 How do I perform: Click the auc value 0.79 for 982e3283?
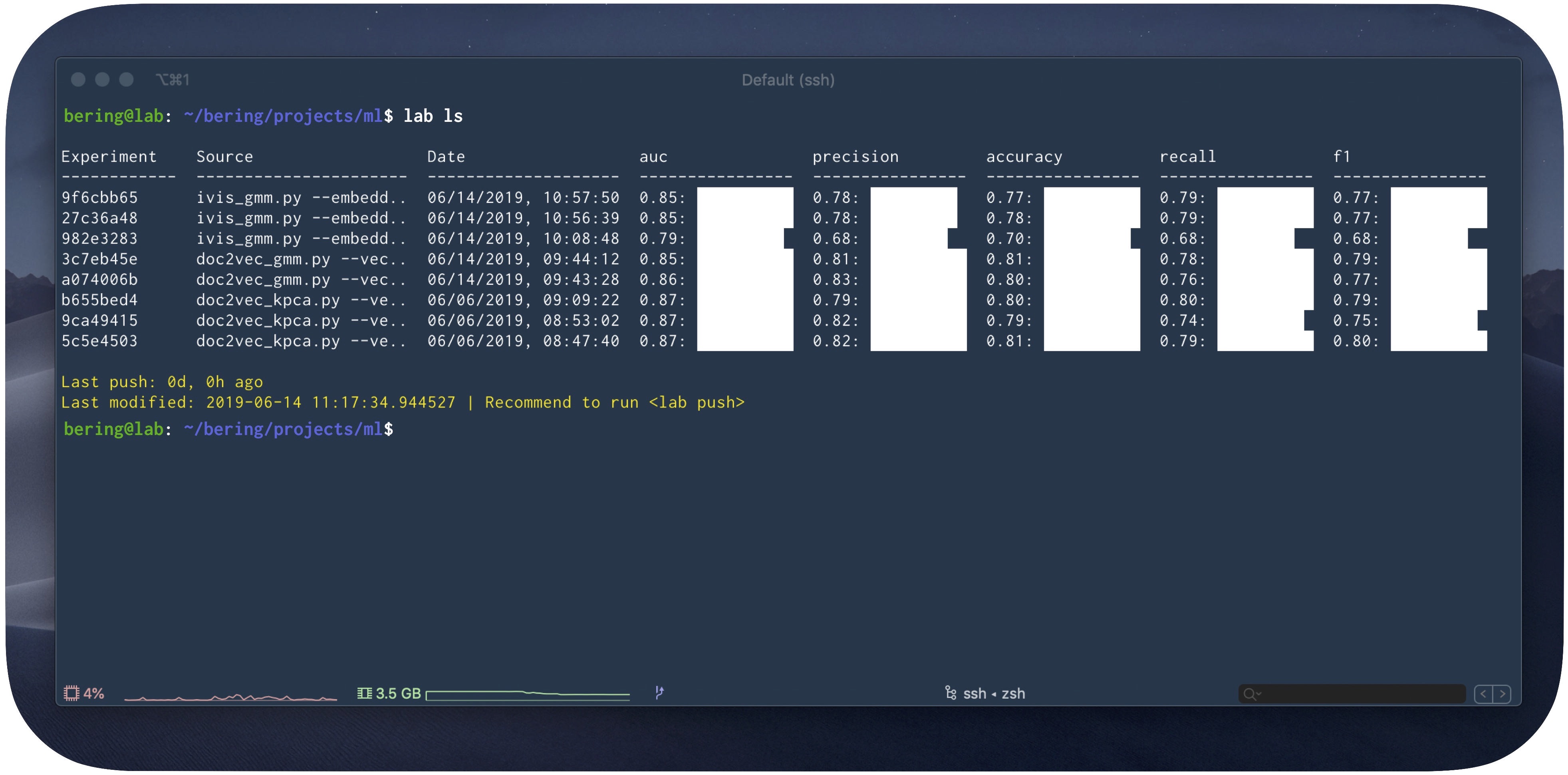pos(662,238)
